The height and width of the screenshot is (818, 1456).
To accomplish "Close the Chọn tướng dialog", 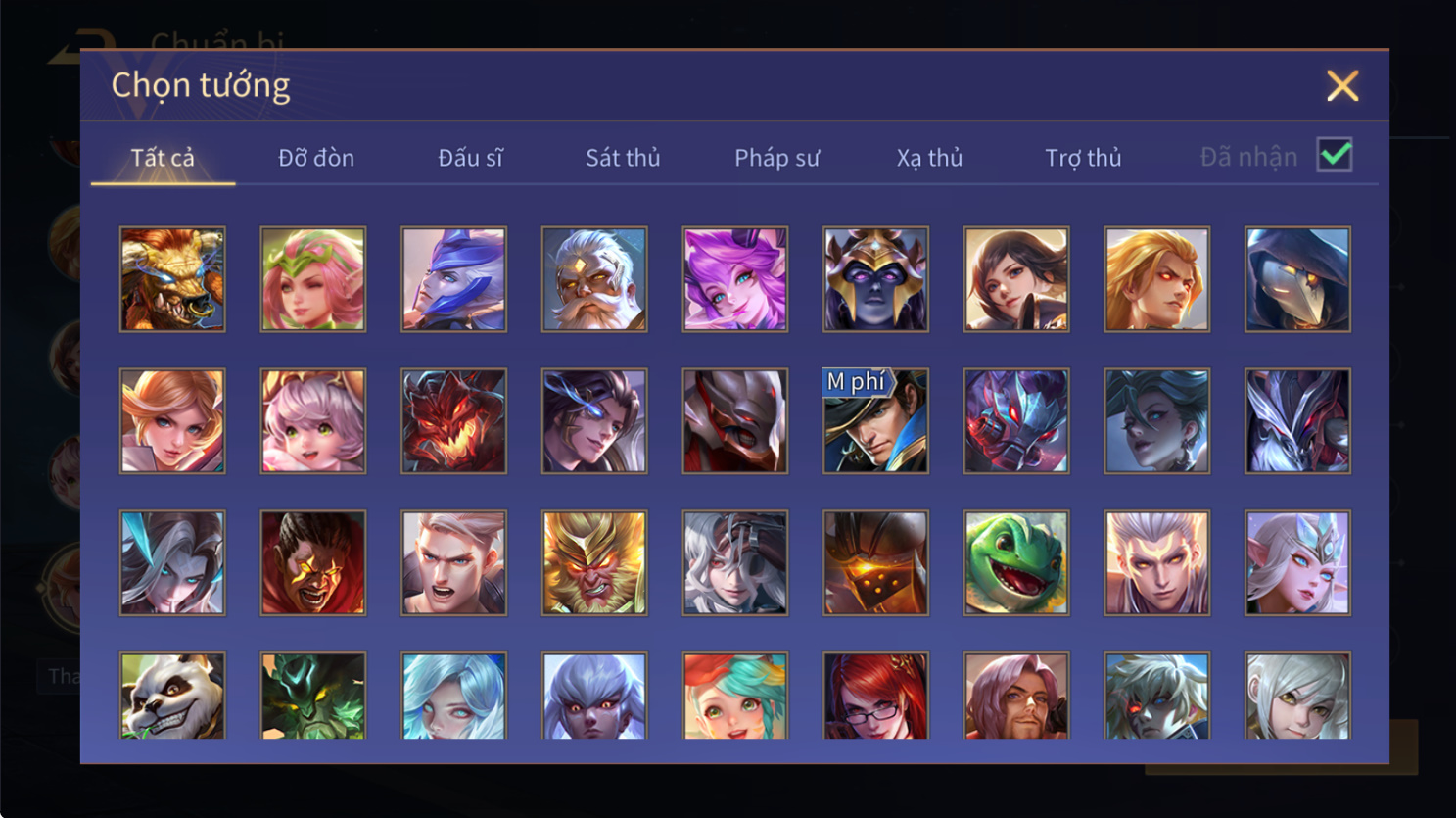I will pyautogui.click(x=1342, y=86).
